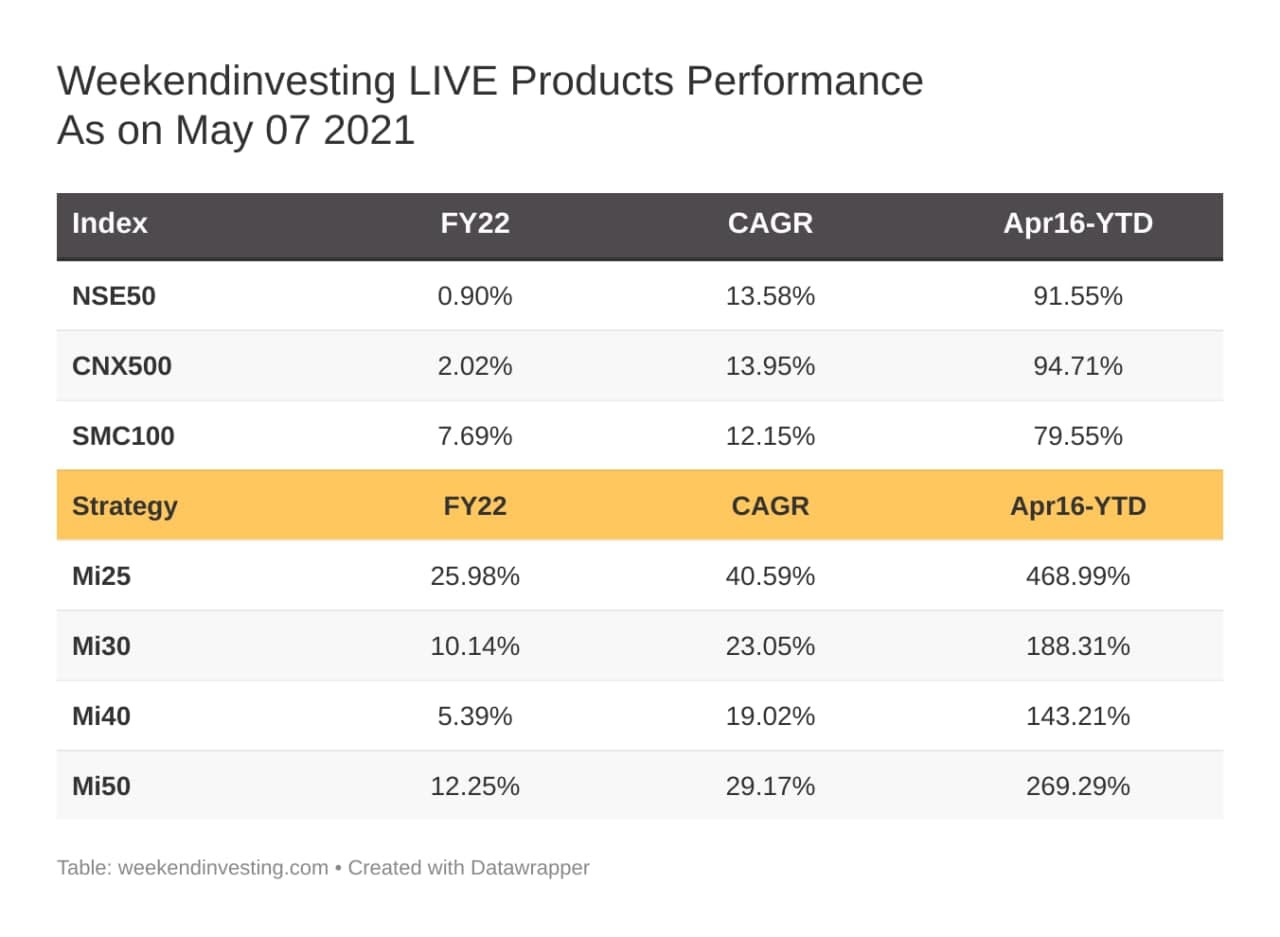Select the Mi30 strategy label

(x=101, y=646)
